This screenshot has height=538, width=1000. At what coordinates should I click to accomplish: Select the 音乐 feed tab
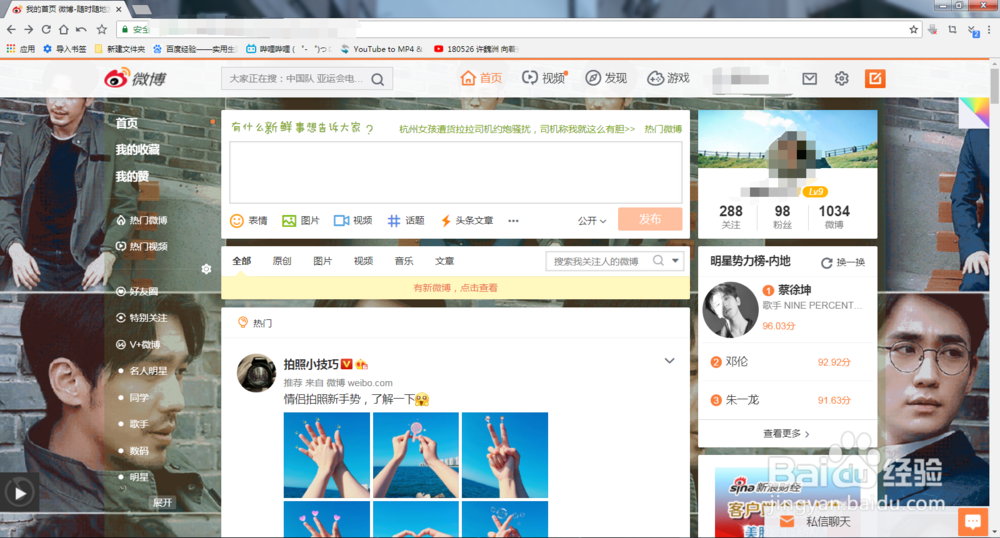tap(404, 261)
